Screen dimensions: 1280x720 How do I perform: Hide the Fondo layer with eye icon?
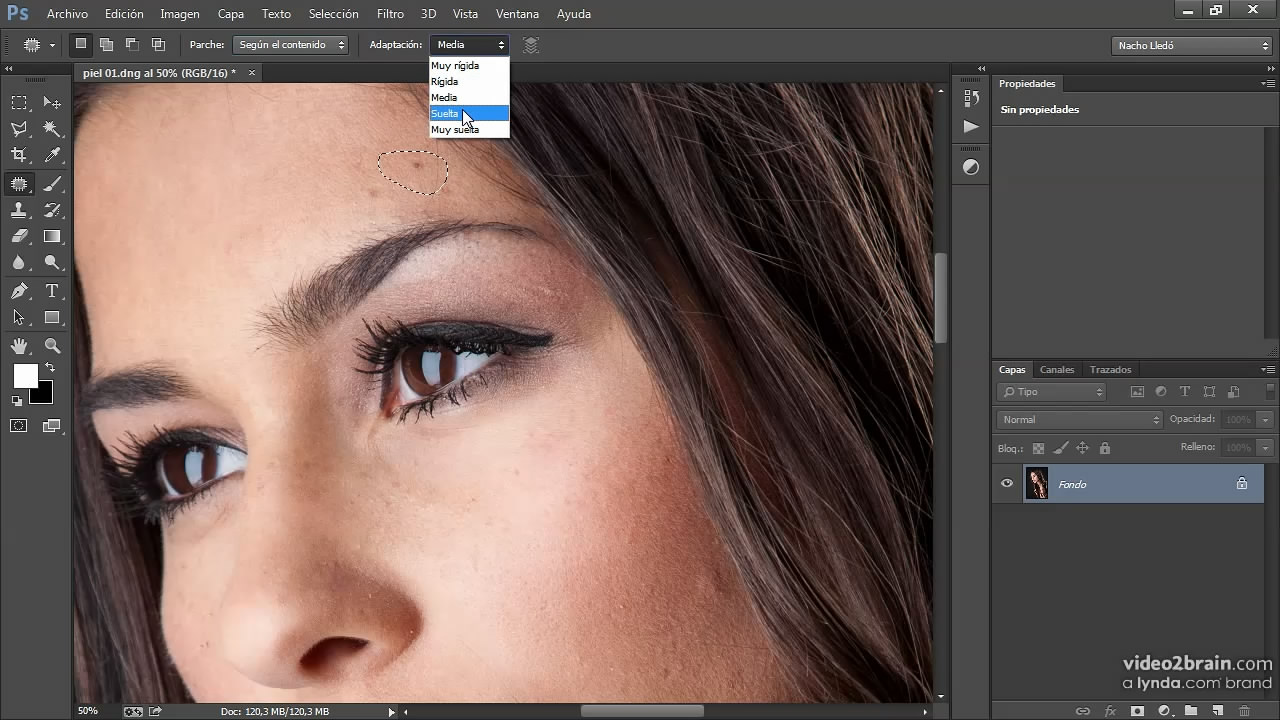pos(1007,484)
